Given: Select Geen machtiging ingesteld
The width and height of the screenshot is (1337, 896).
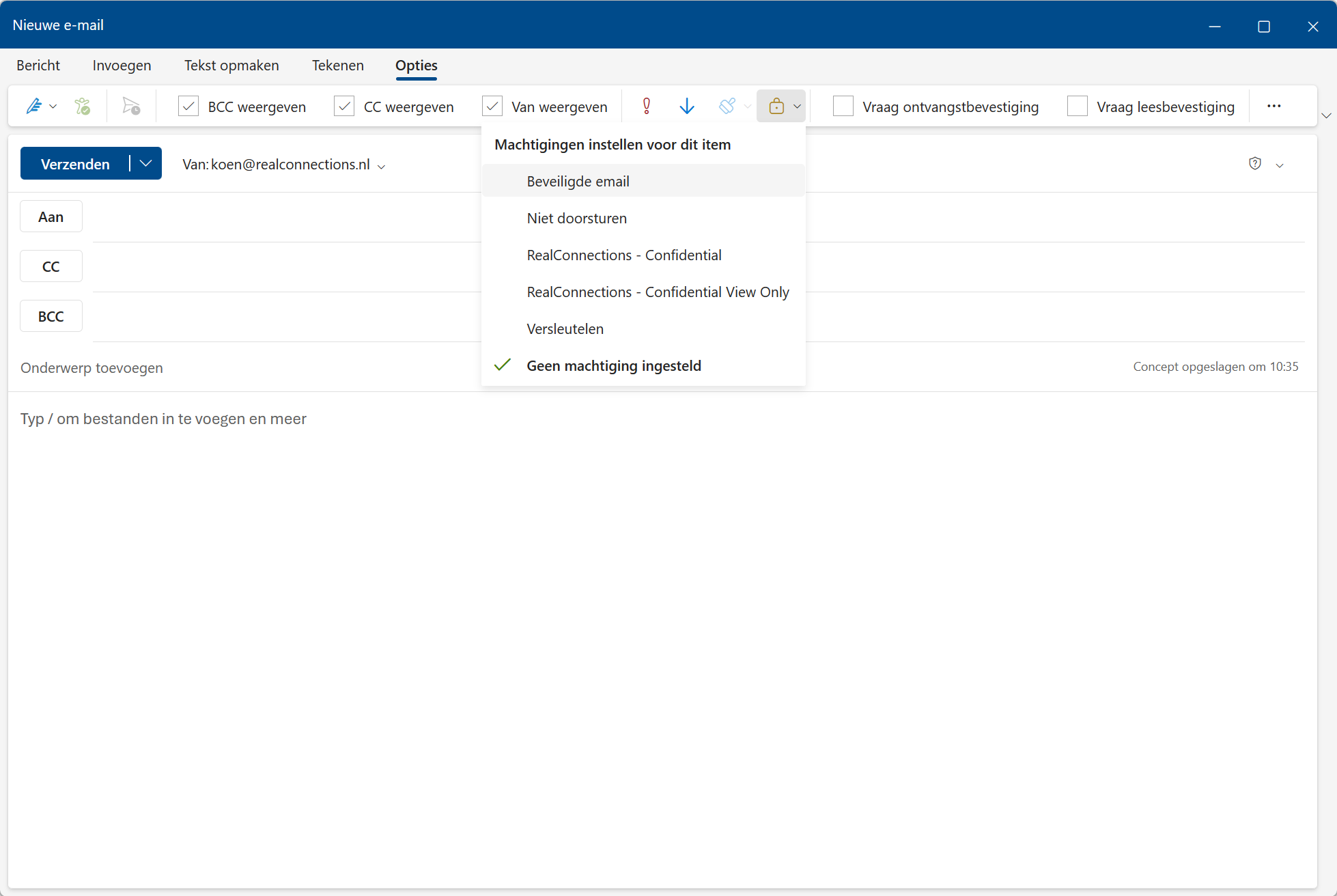Looking at the screenshot, I should click(x=644, y=365).
